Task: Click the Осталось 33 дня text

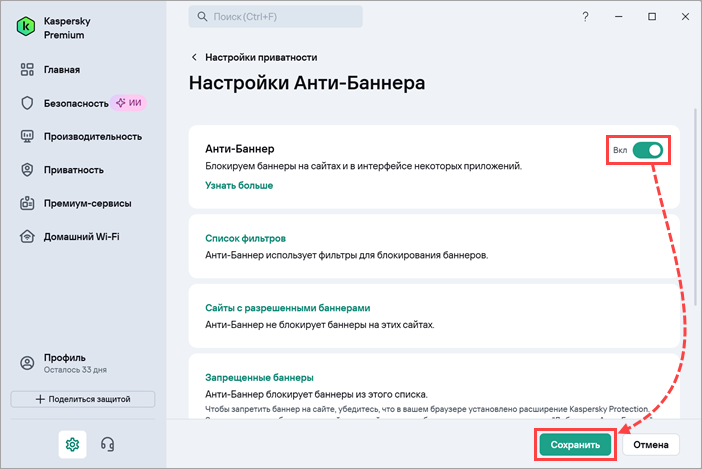Action: 75,370
